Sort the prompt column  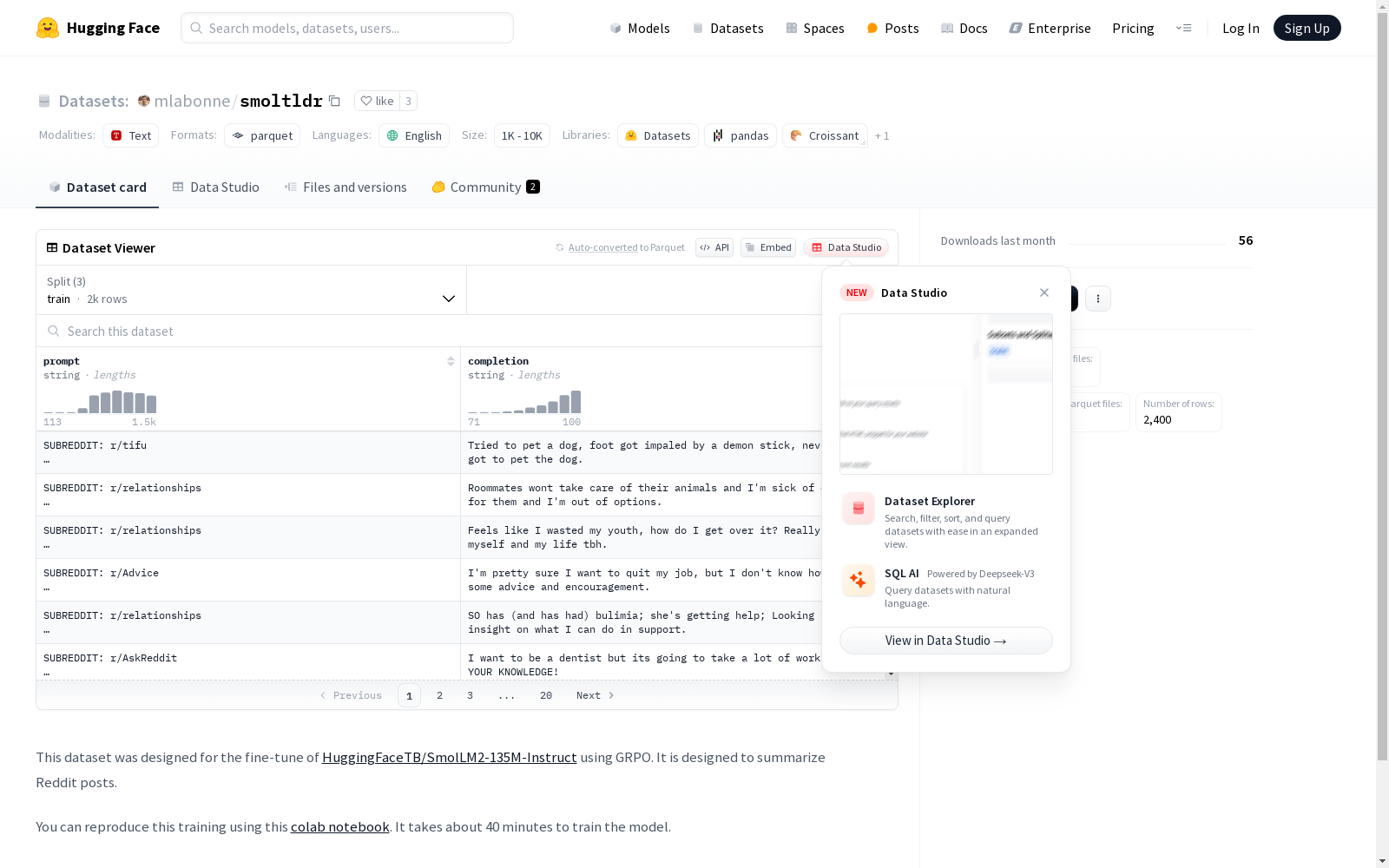(451, 361)
